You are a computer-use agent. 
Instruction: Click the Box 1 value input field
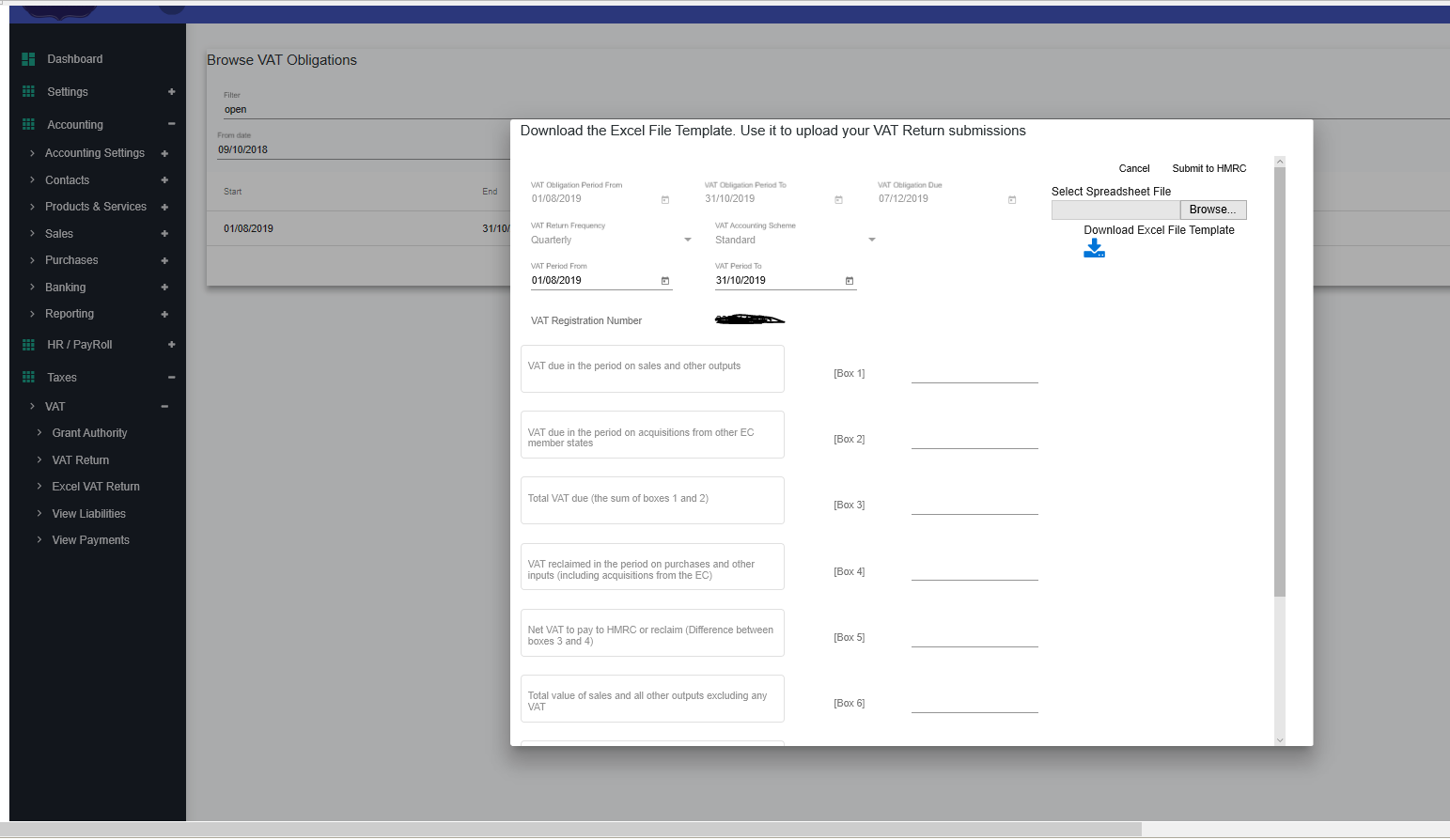[974, 373]
